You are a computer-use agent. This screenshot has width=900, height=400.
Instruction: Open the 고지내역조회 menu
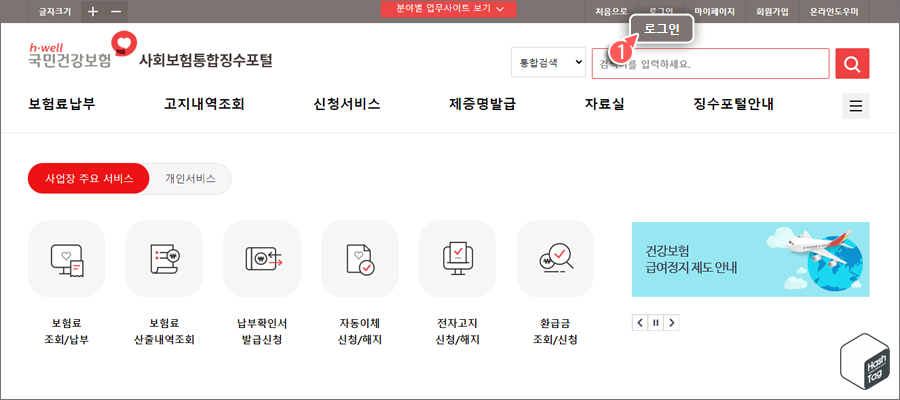(204, 104)
